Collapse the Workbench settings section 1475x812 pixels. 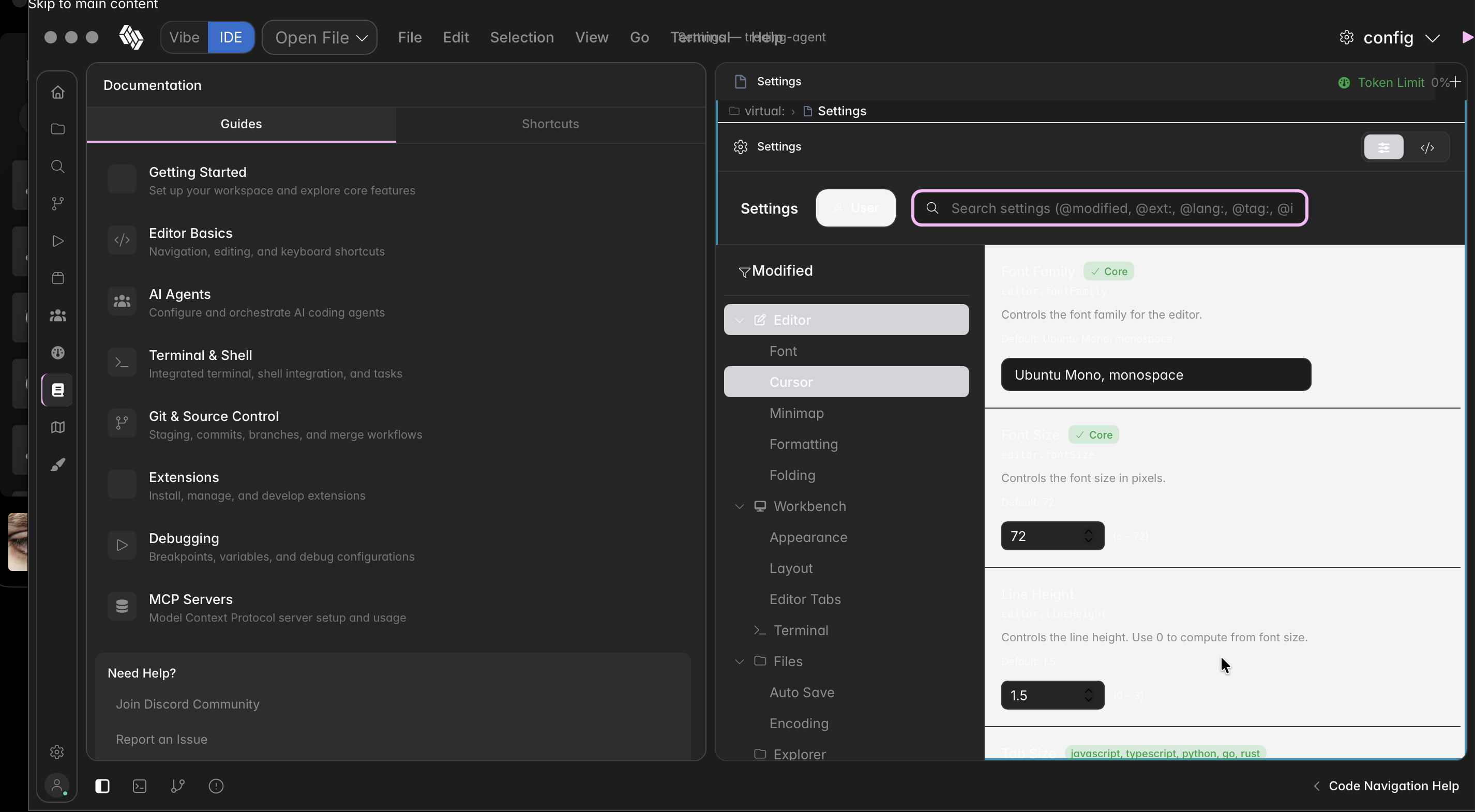click(739, 506)
